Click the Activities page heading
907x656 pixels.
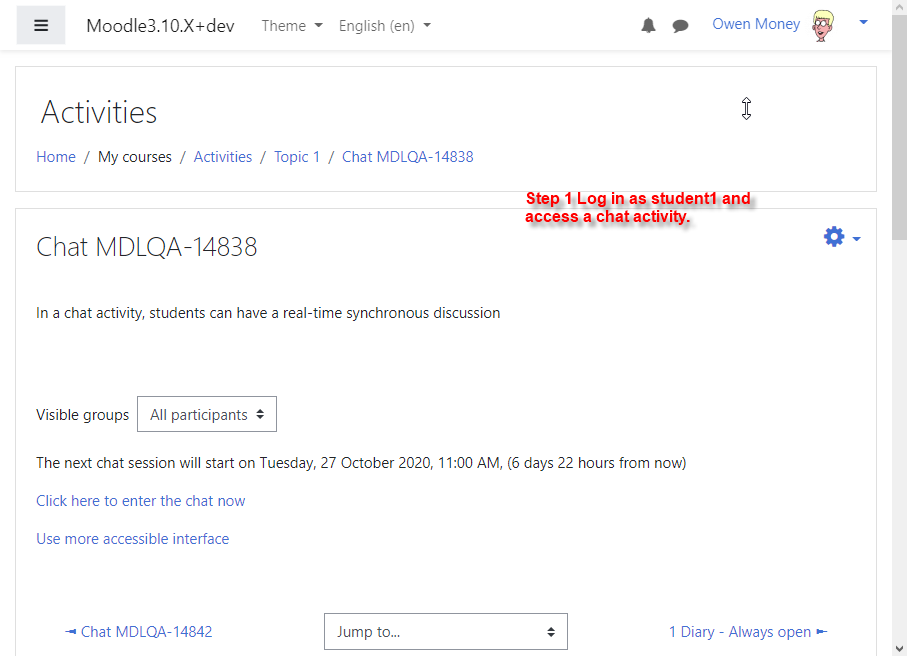point(99,112)
